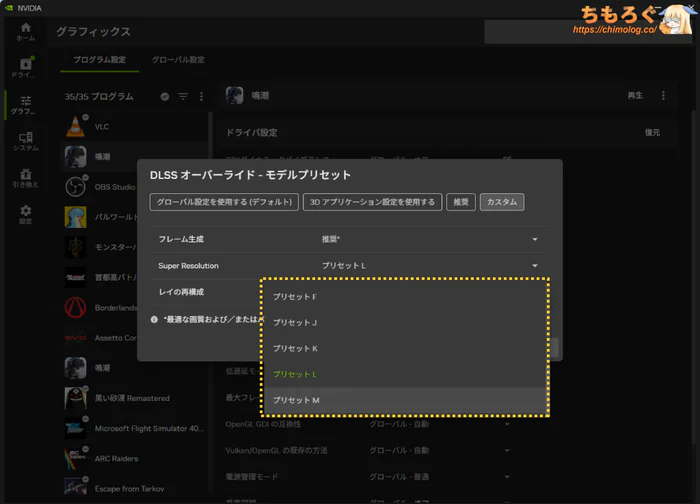Screen dimensions: 700x504
Task: Open the three-dot menu beside 再生
Action: coord(663,96)
